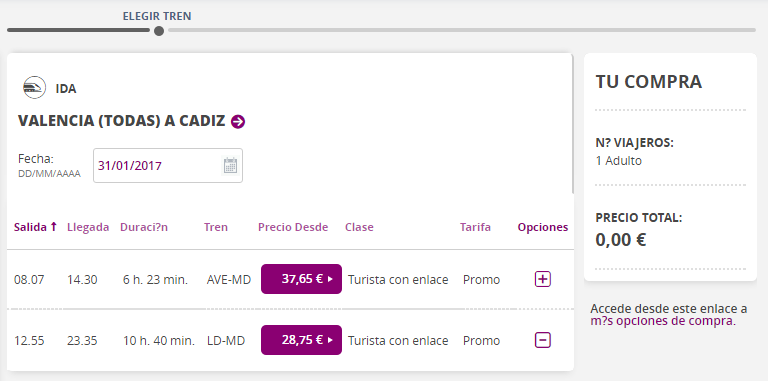Expand options for the 08.07 train
The width and height of the screenshot is (768, 381).
tap(543, 279)
